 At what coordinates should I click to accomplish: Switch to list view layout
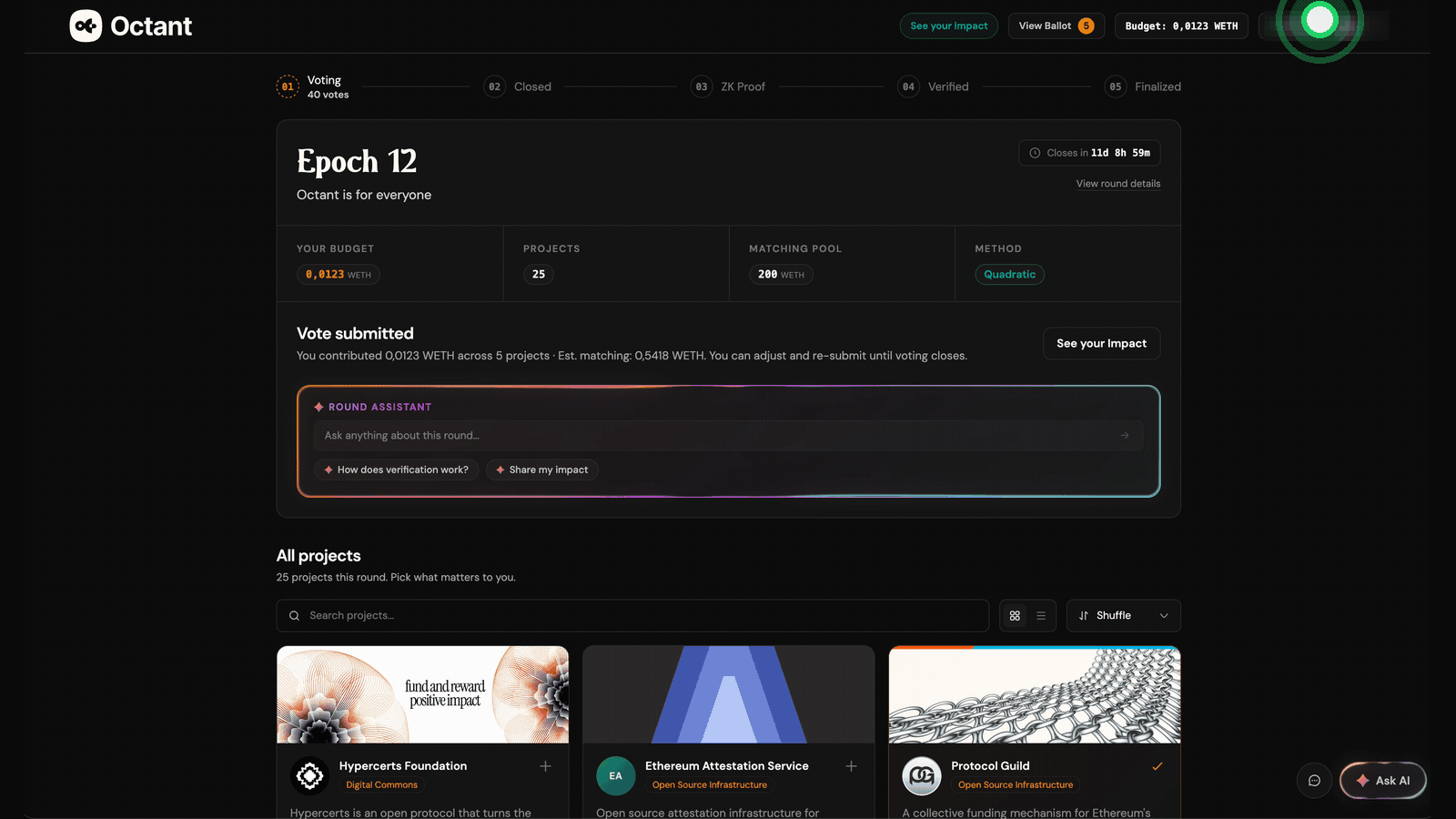click(x=1041, y=616)
